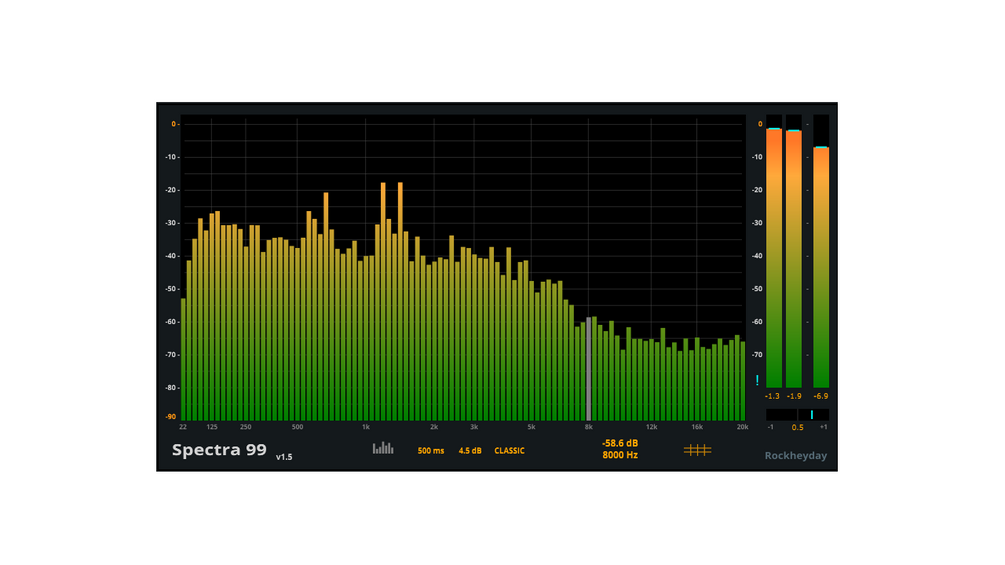This screenshot has height=565, width=1005.
Task: Click the 5k frequency axis label
Action: (x=531, y=427)
